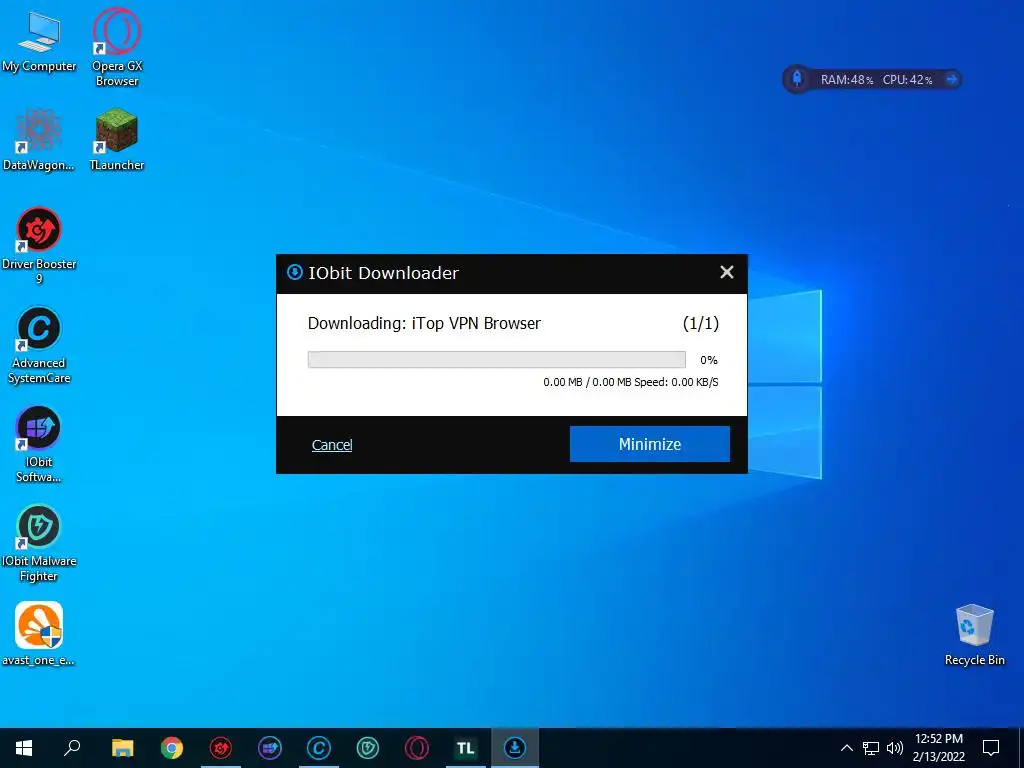Open taskbar Search

tap(72, 748)
